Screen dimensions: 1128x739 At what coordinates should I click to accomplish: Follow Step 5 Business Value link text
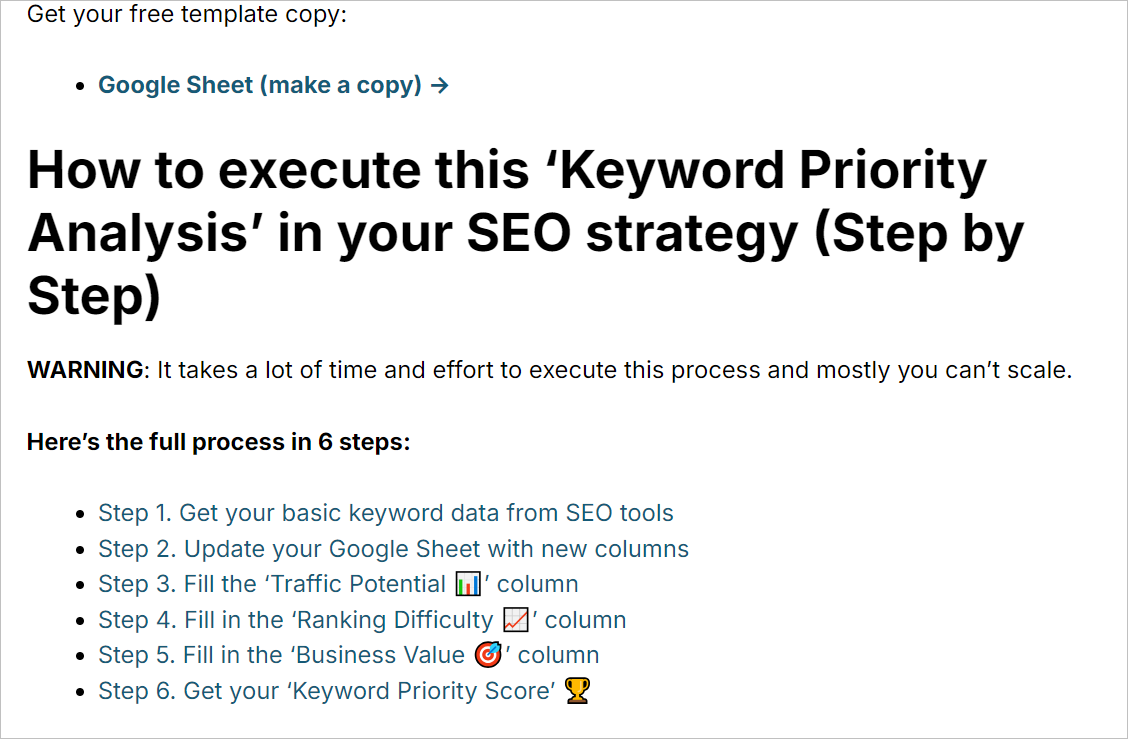(348, 656)
